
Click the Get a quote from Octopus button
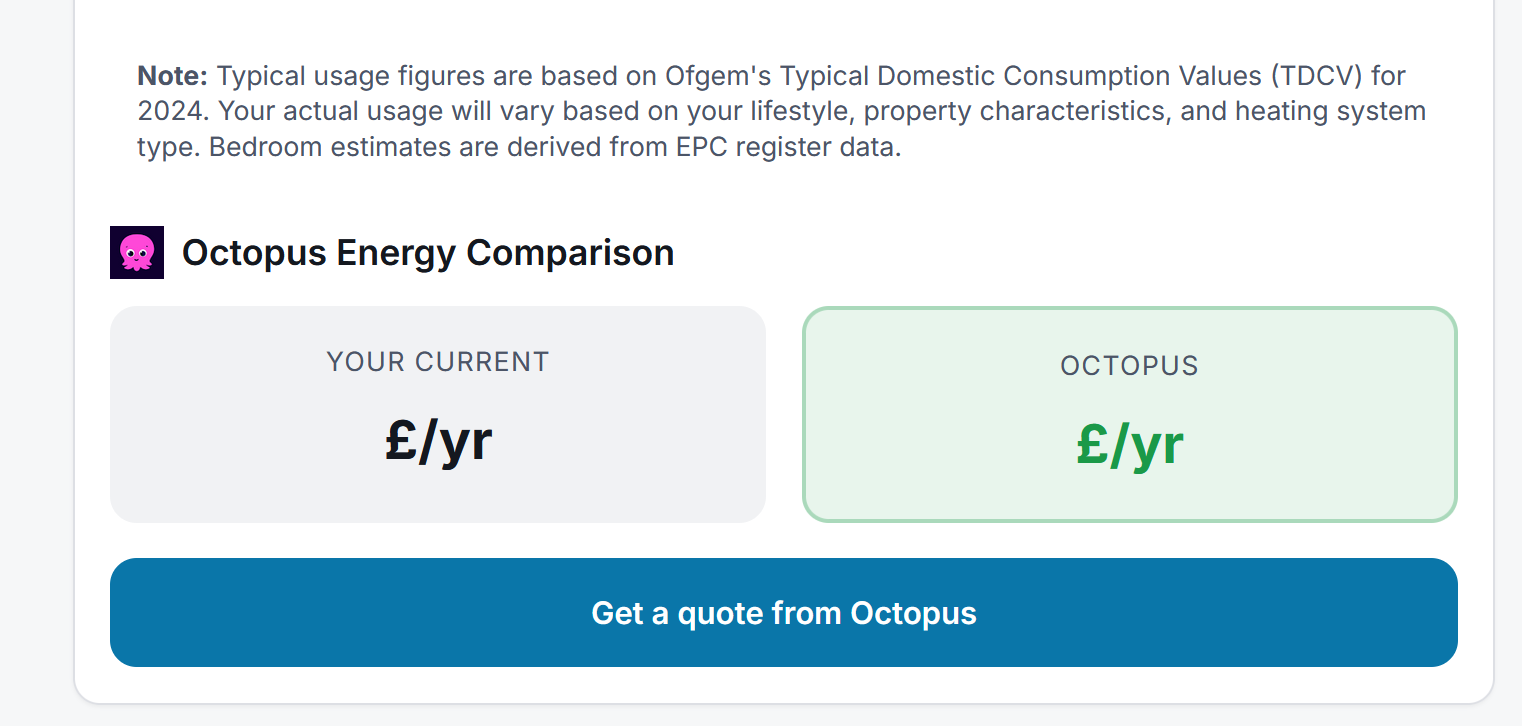(783, 612)
